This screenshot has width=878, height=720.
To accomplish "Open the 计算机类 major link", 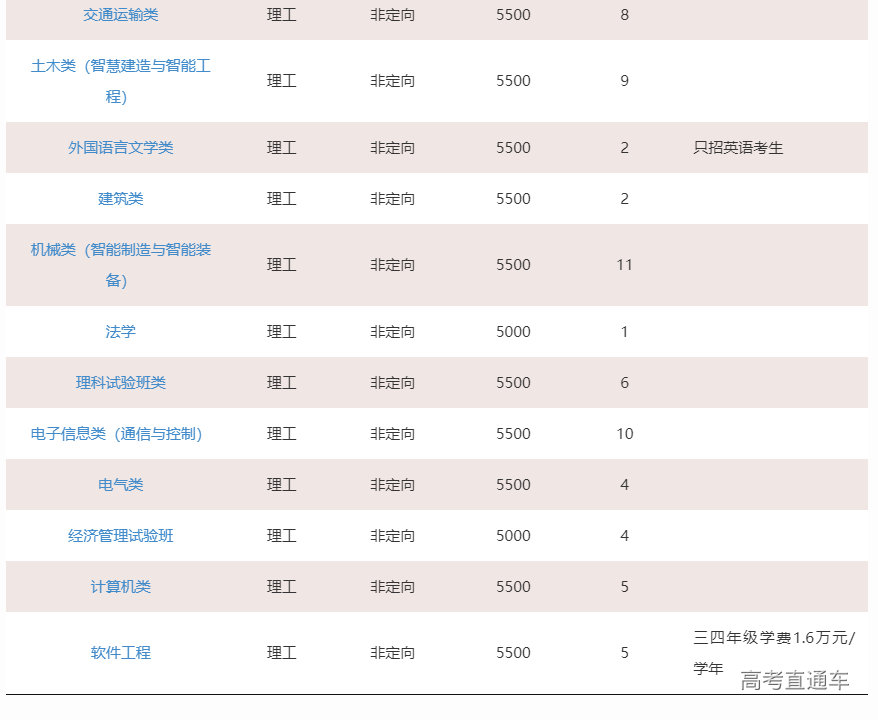I will [x=120, y=587].
